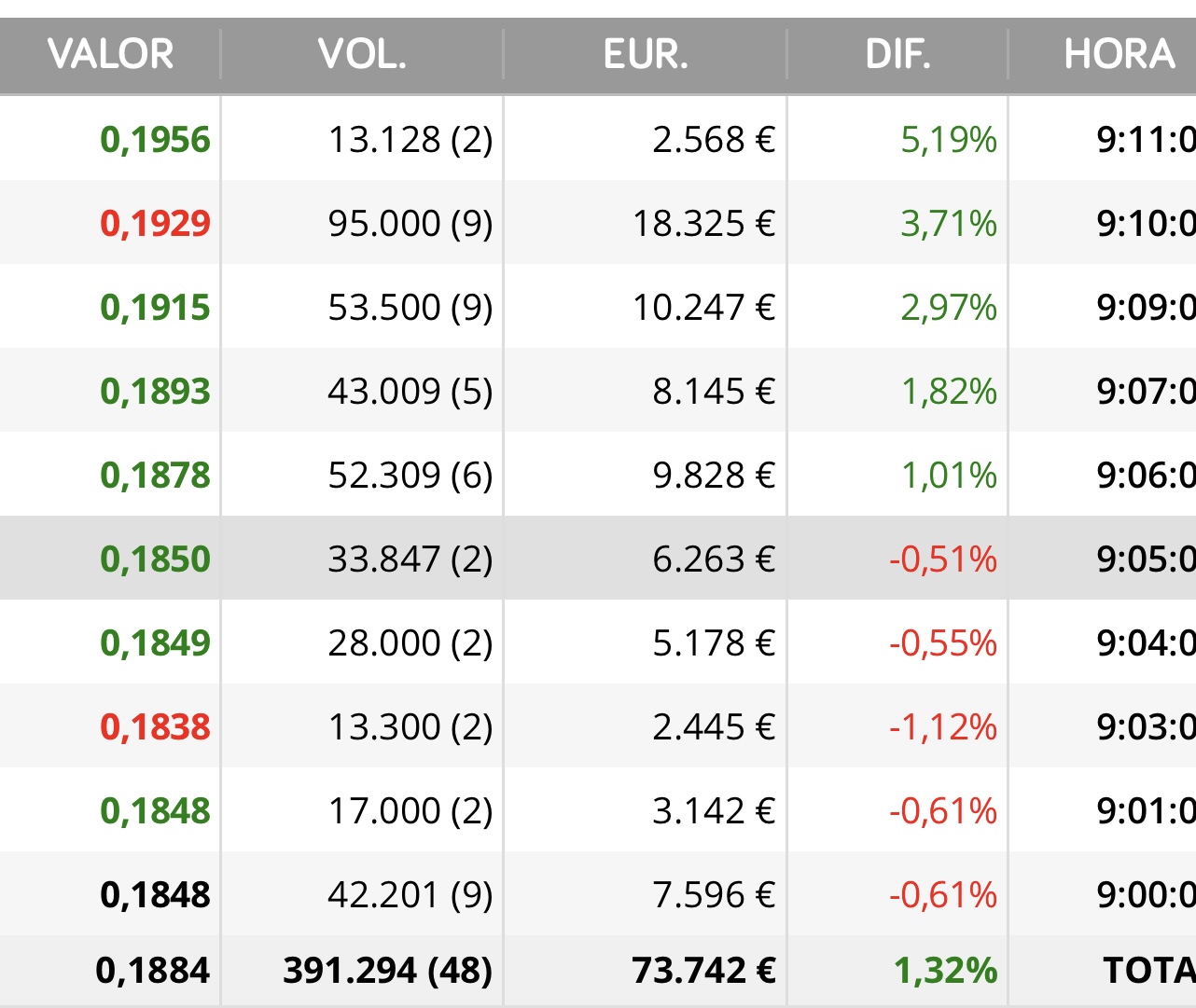Click the red 0,1838 price value

[x=155, y=727]
